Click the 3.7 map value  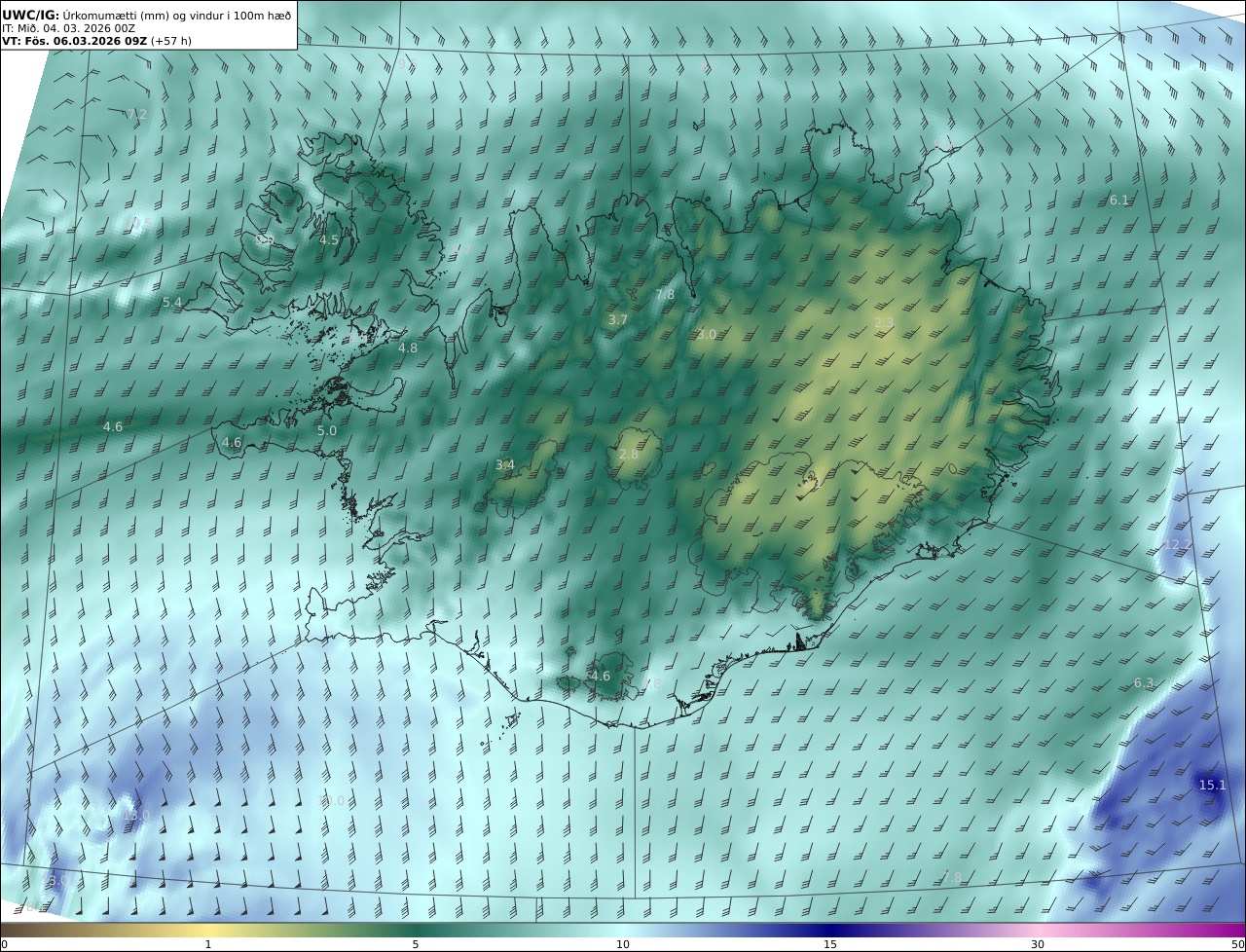click(618, 320)
